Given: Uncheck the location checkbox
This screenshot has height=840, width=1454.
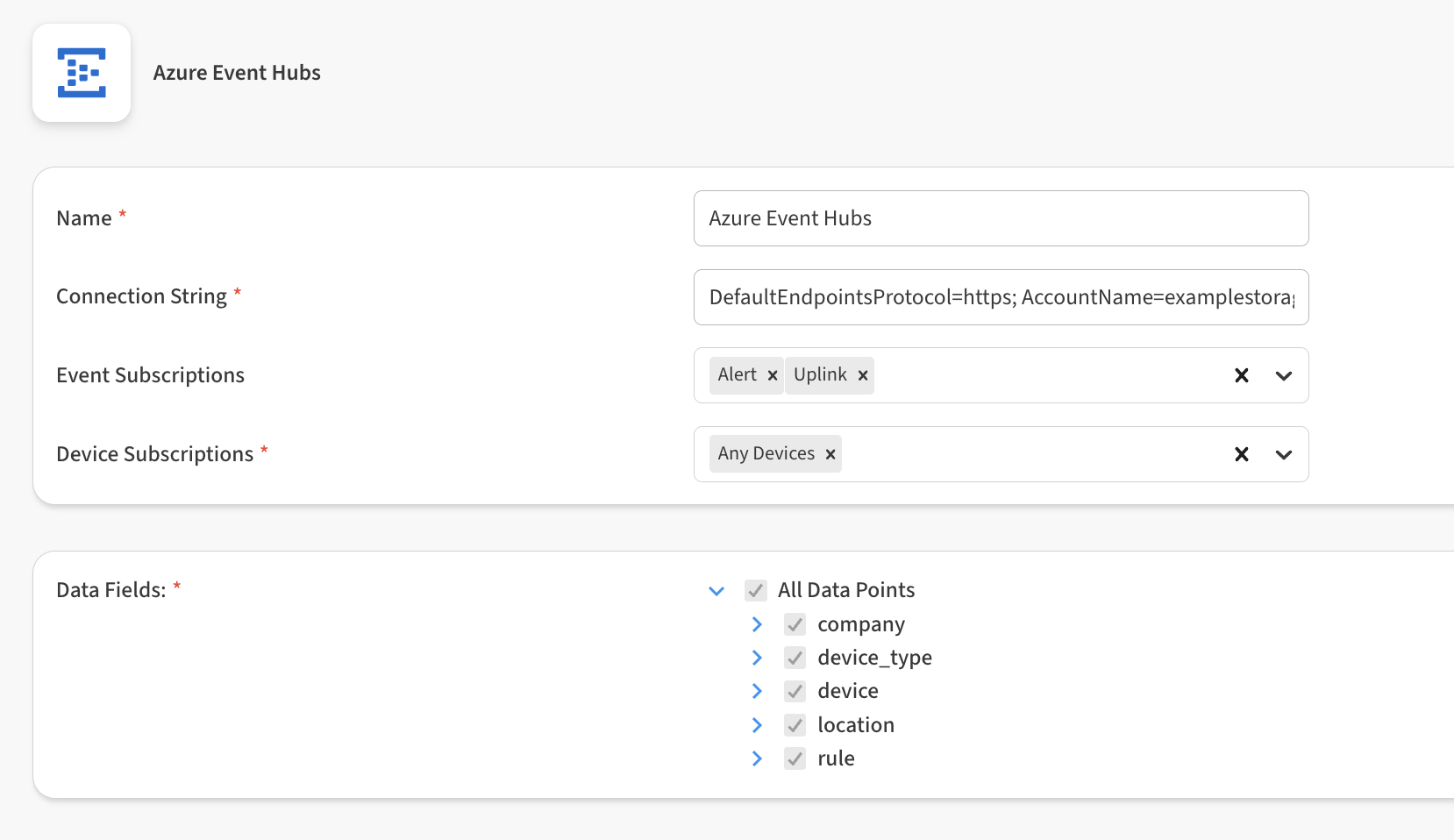Looking at the screenshot, I should pos(795,725).
